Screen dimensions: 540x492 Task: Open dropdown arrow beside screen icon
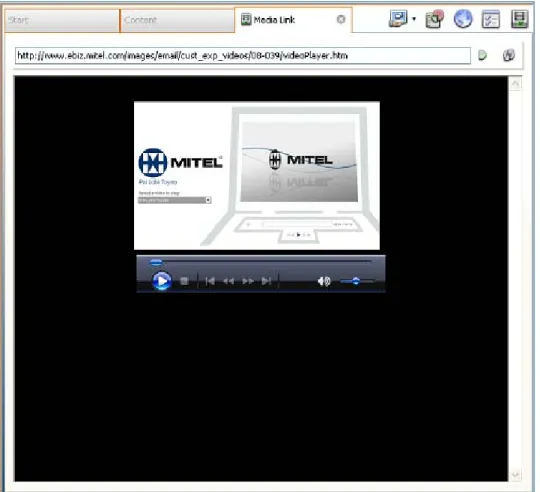point(414,19)
